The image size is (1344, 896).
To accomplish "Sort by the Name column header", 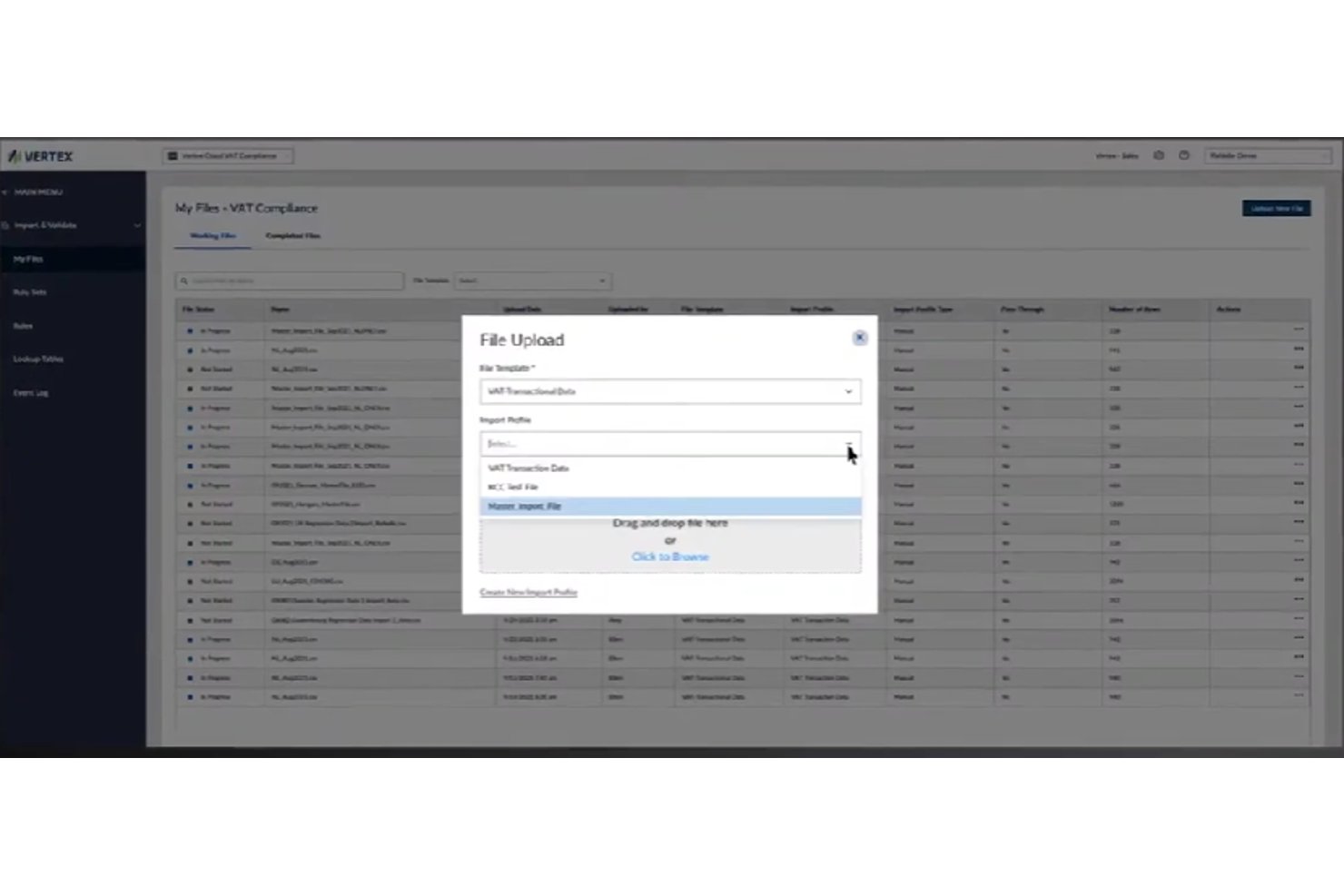I will [280, 310].
